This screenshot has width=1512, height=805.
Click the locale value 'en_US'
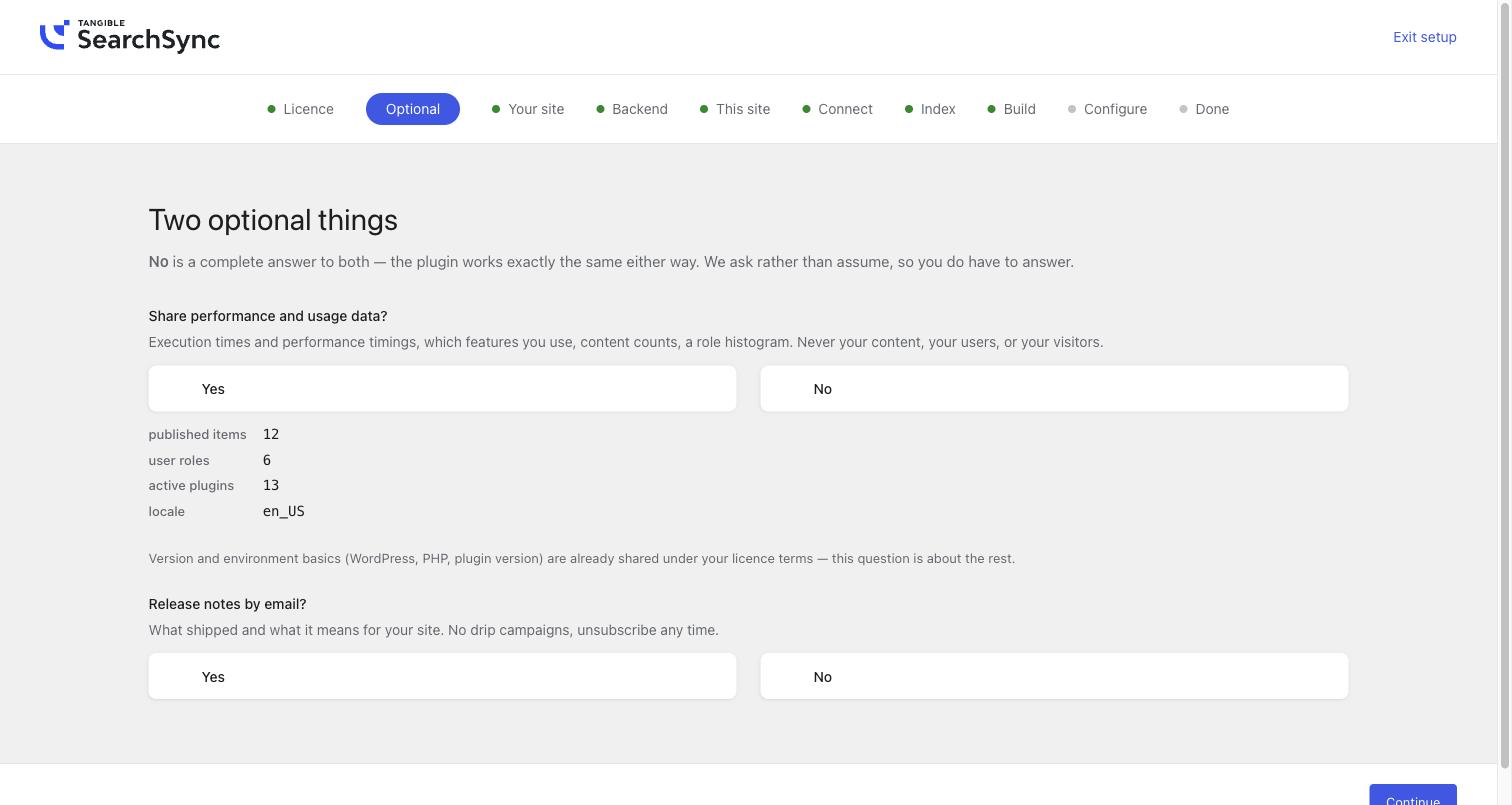point(284,511)
